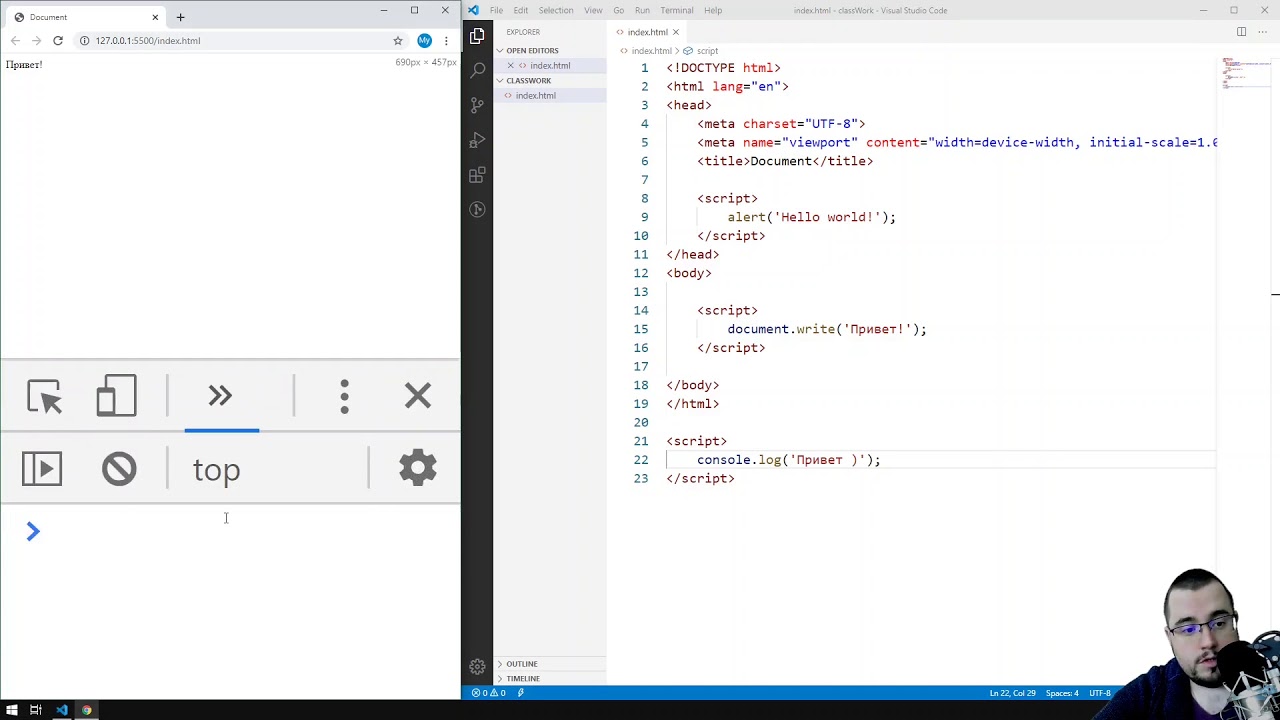
Task: Click Spaces: 4 indentation status
Action: click(x=1062, y=693)
